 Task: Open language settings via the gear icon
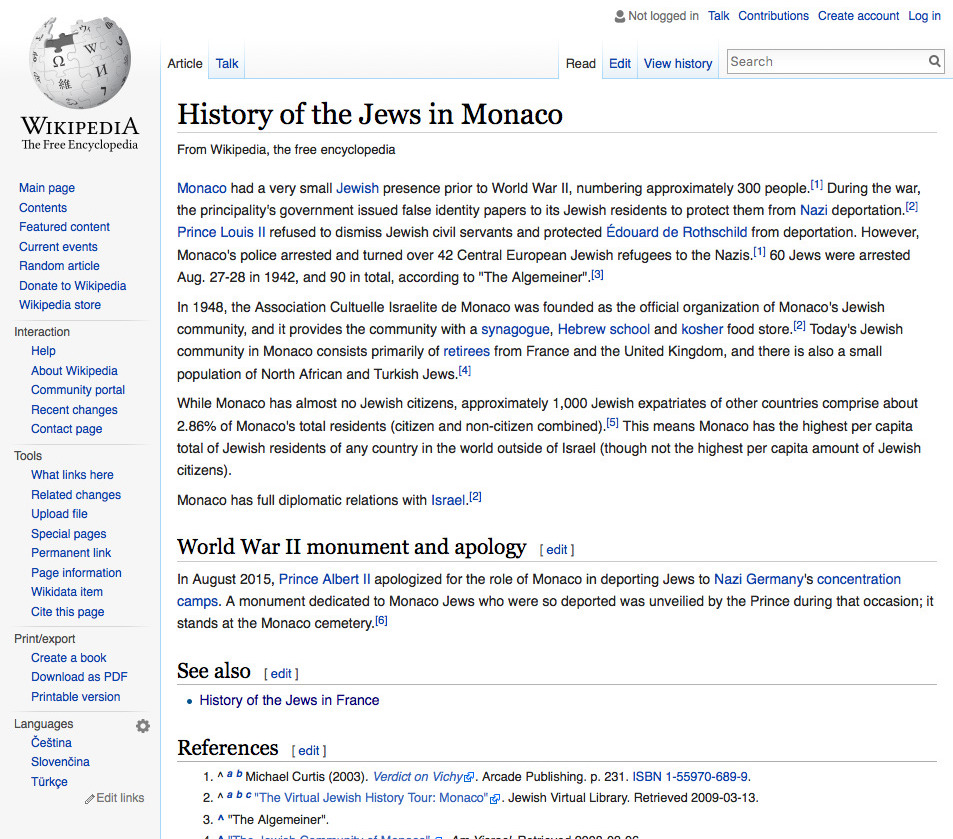[x=142, y=725]
